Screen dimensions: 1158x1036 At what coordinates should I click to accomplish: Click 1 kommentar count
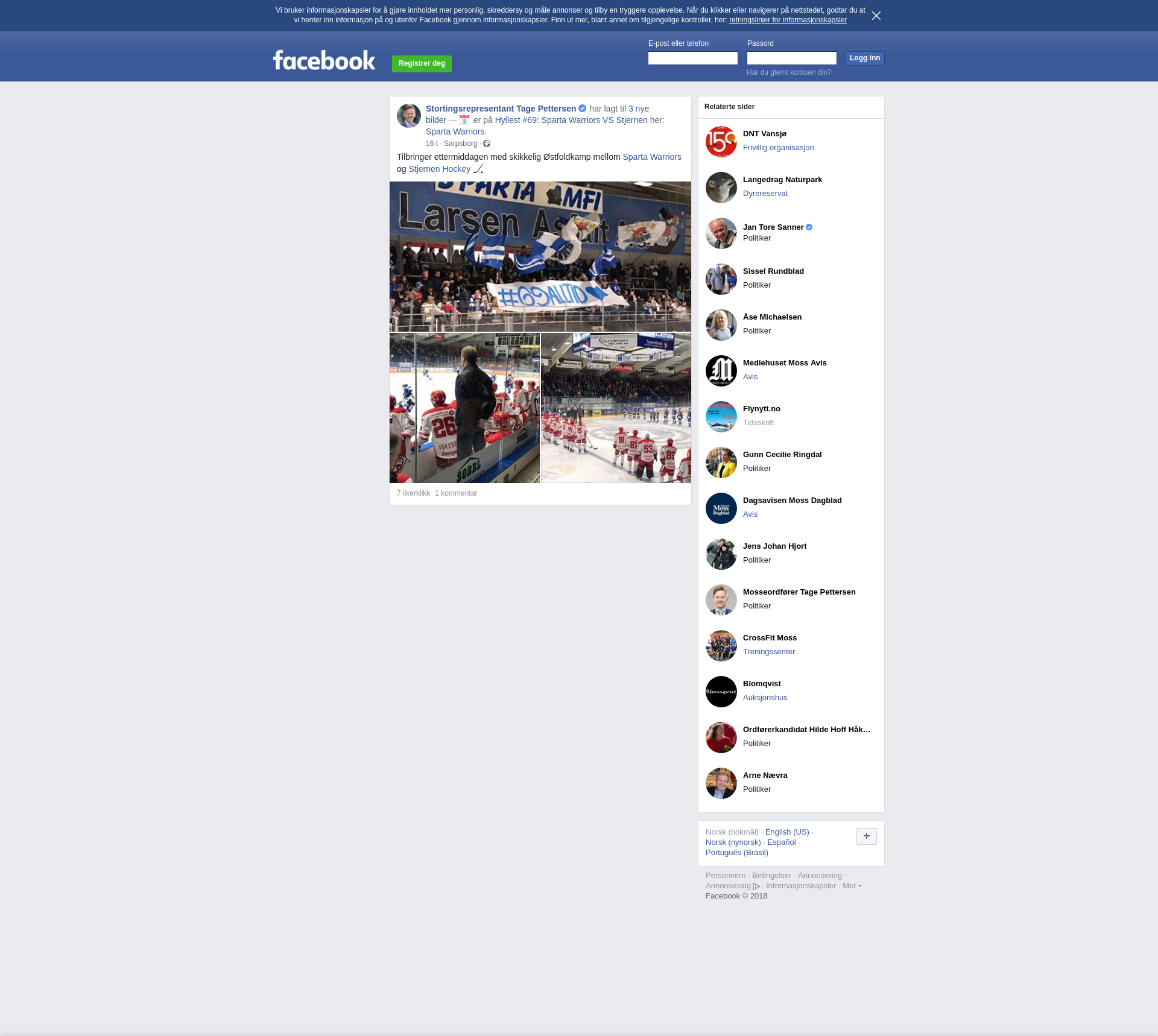coord(456,493)
